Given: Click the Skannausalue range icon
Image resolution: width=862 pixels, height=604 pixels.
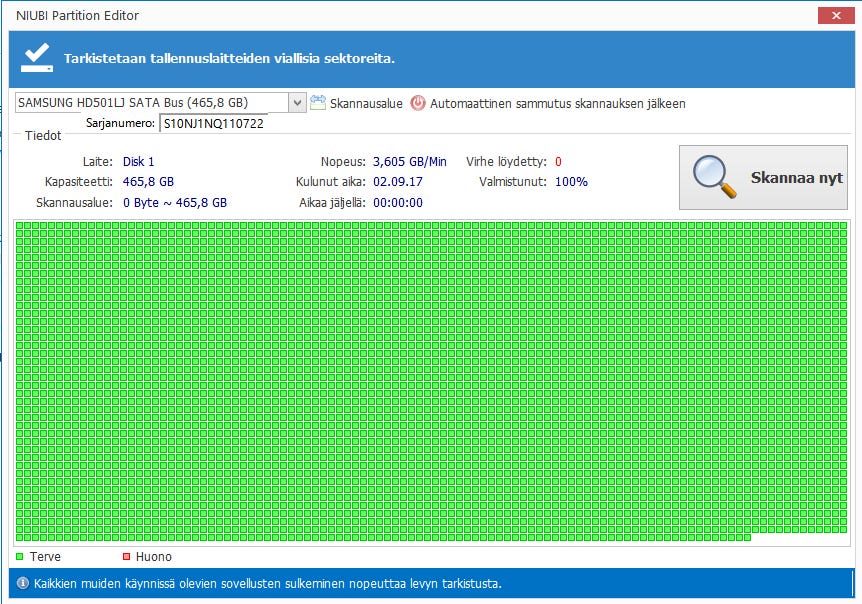Looking at the screenshot, I should coord(318,103).
